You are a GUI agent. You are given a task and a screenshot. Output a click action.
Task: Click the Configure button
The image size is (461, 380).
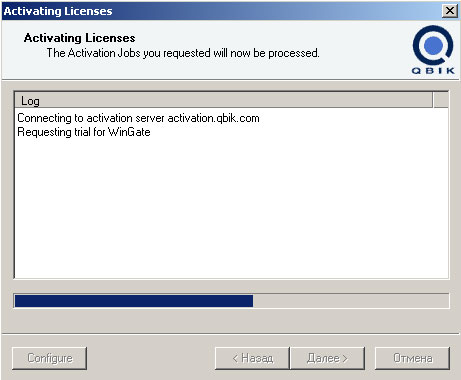50,358
